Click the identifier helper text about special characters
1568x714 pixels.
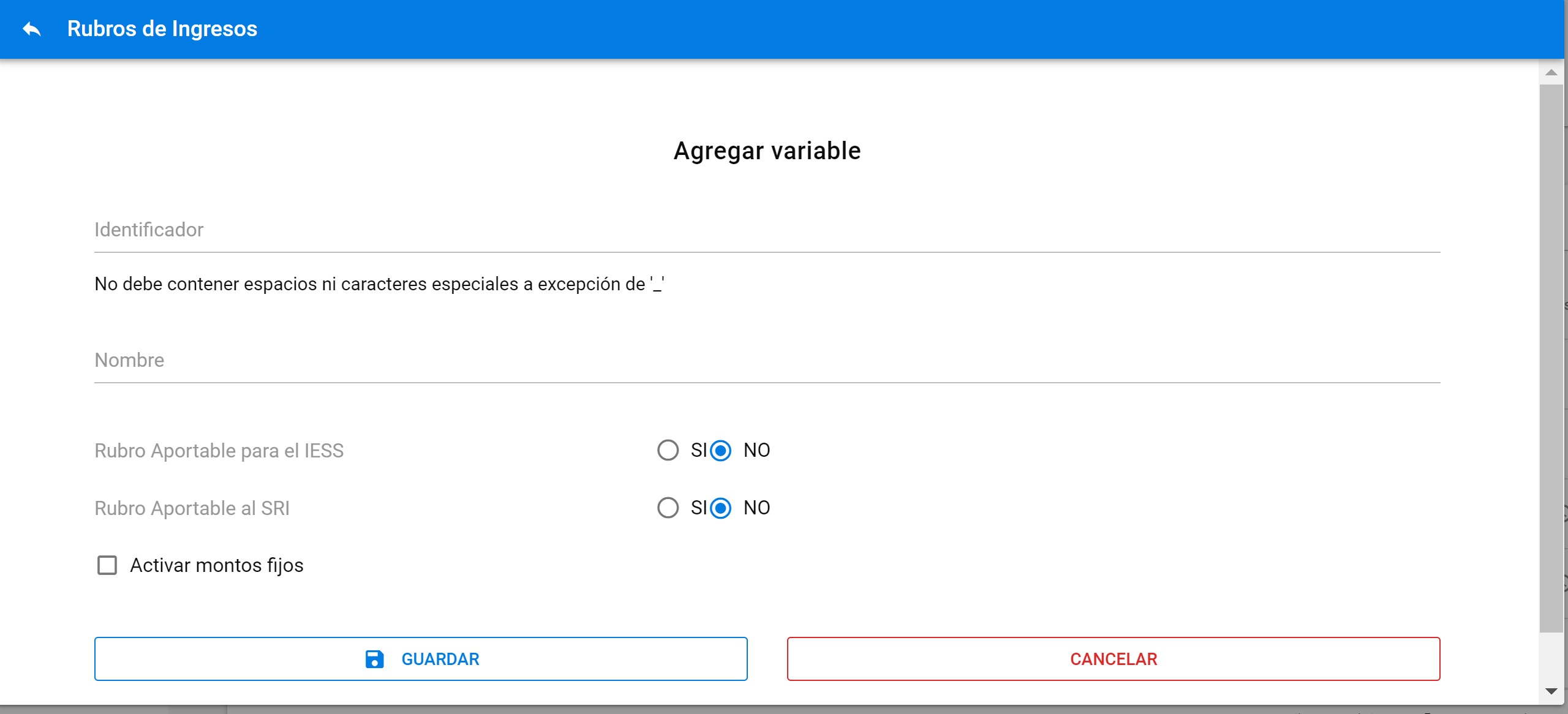click(380, 284)
